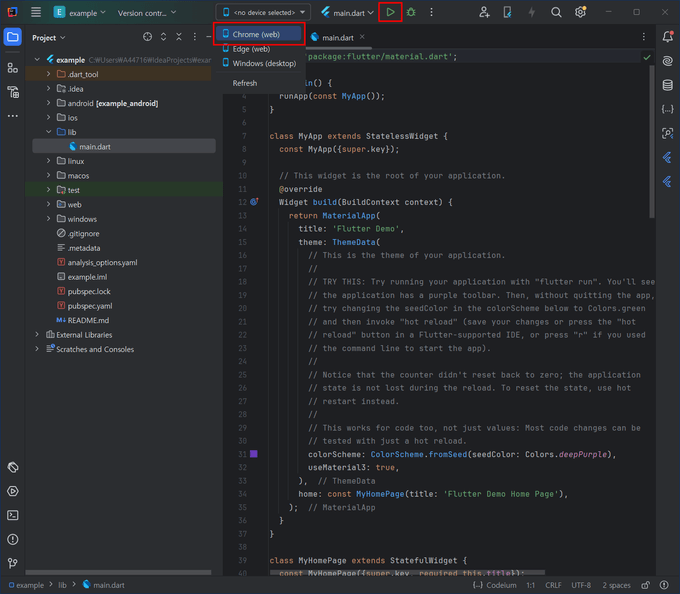Image resolution: width=680 pixels, height=594 pixels.
Task: Click Refresh in the device list
Action: click(x=245, y=83)
